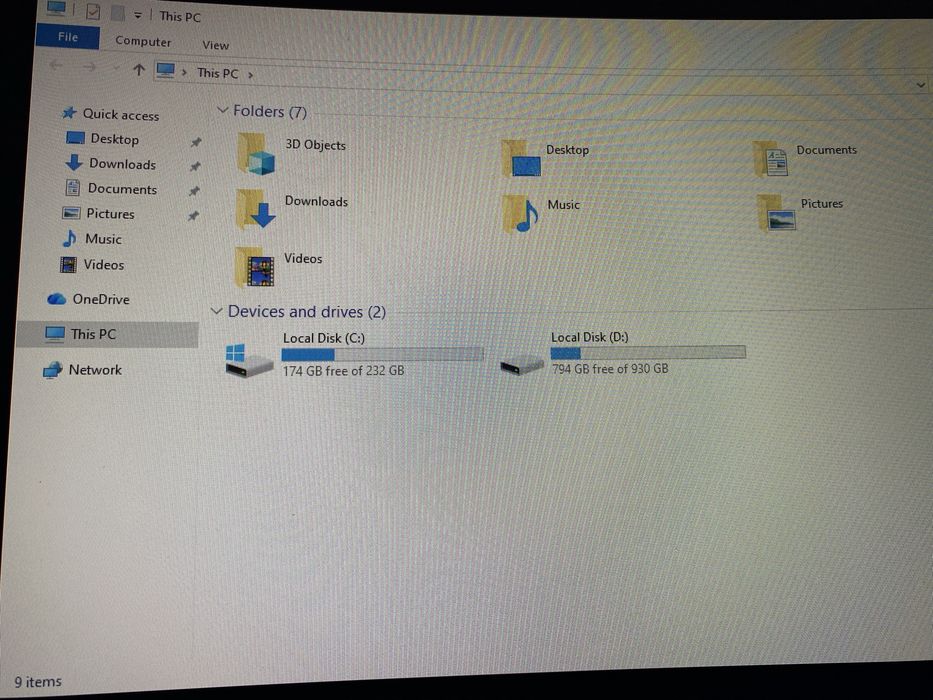Open the Downloads folder icon in Folders
933x700 pixels.
point(256,210)
